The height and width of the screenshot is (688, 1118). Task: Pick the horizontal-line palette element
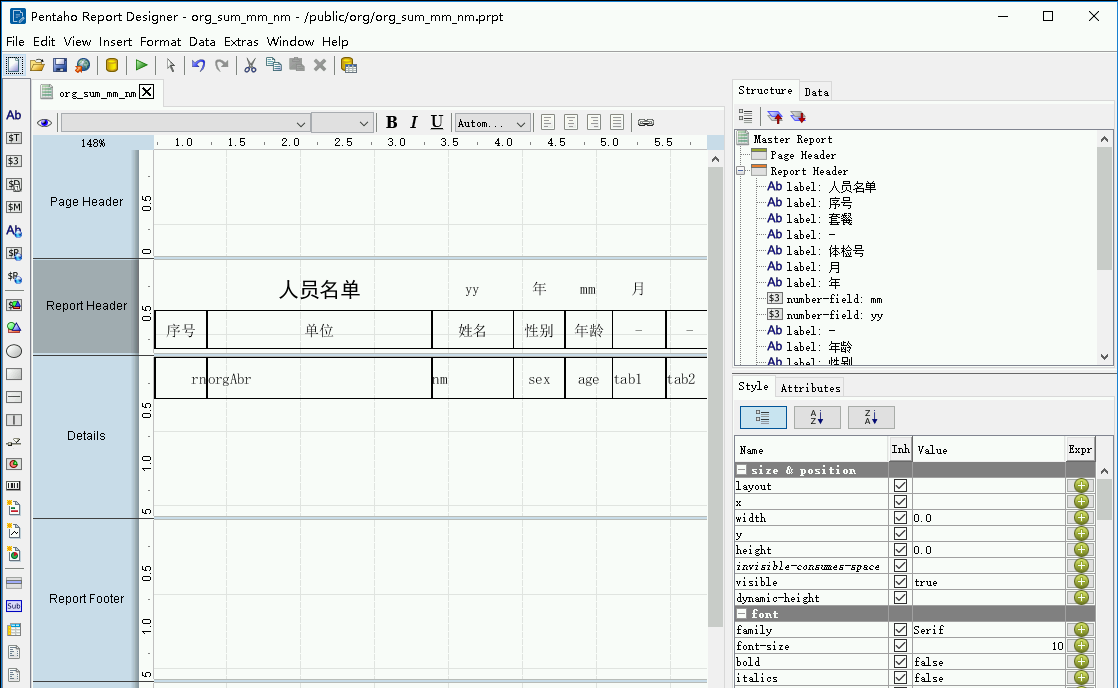pyautogui.click(x=14, y=397)
